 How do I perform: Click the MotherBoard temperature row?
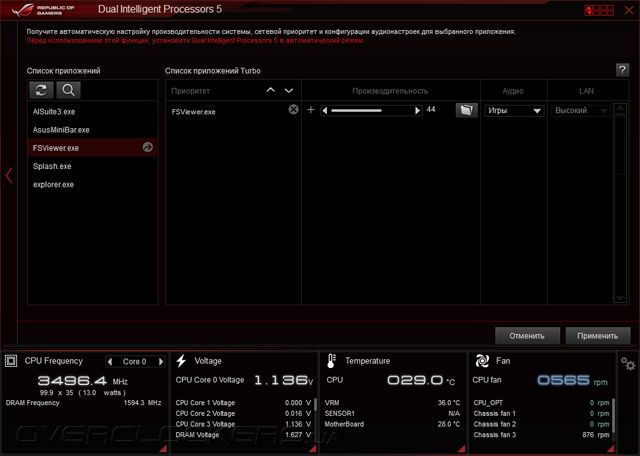click(x=392, y=424)
